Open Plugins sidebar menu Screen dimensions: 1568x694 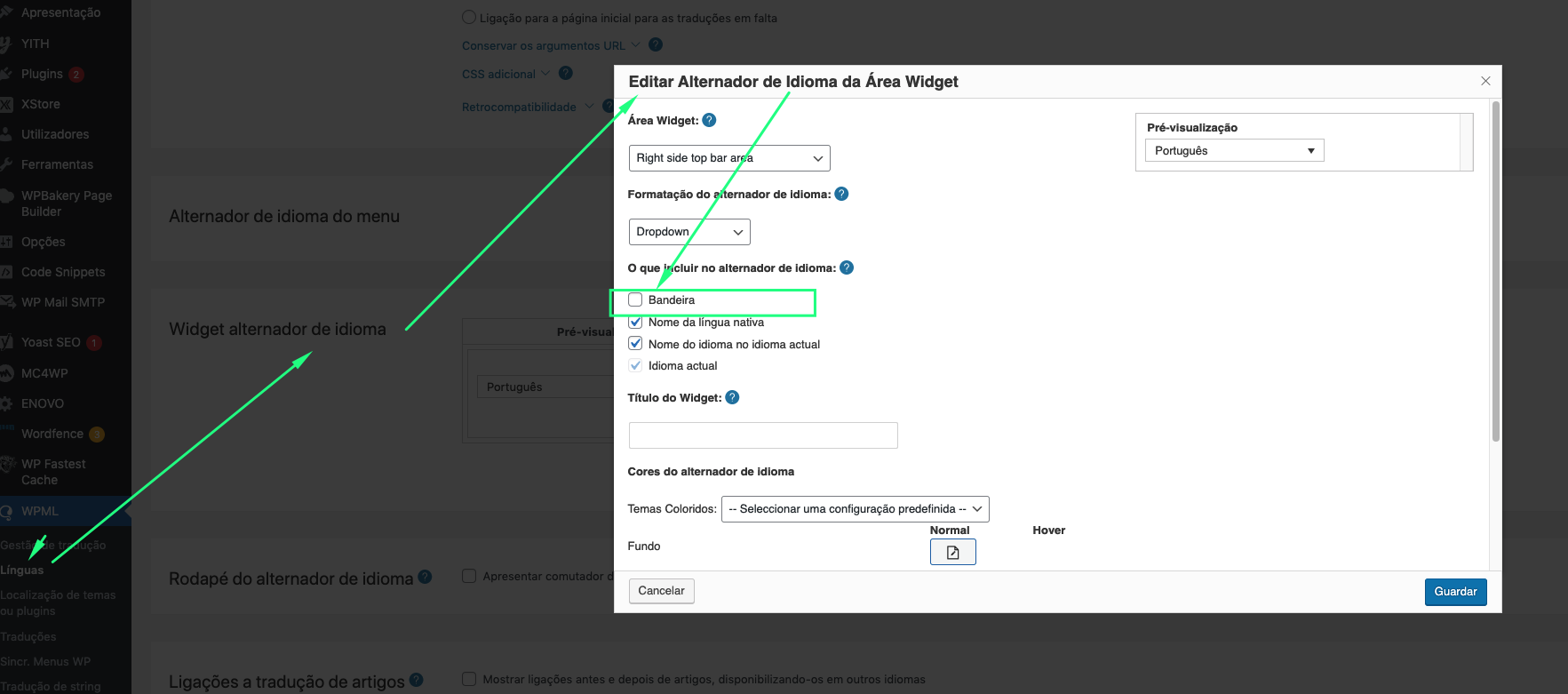(x=42, y=74)
